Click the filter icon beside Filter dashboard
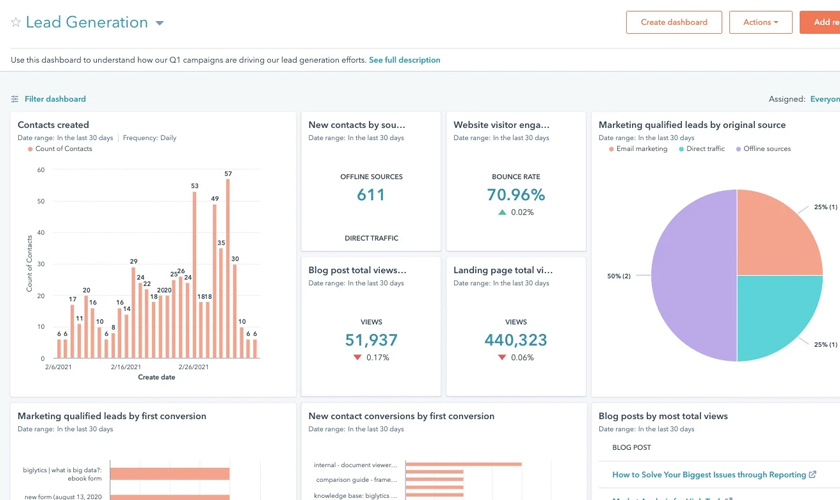The height and width of the screenshot is (500, 840). (14, 99)
